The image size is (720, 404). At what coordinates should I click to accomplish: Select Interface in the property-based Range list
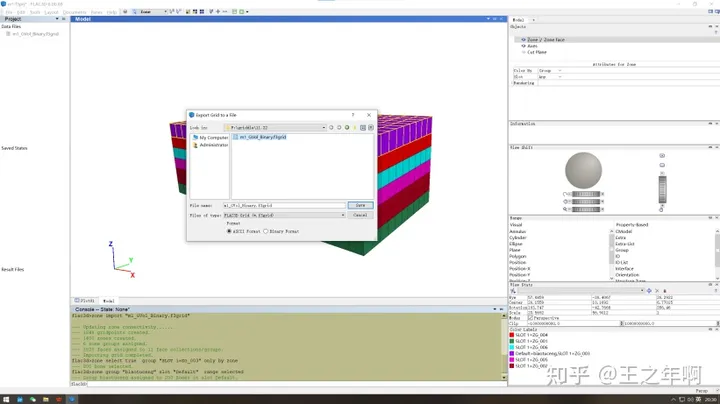click(624, 269)
